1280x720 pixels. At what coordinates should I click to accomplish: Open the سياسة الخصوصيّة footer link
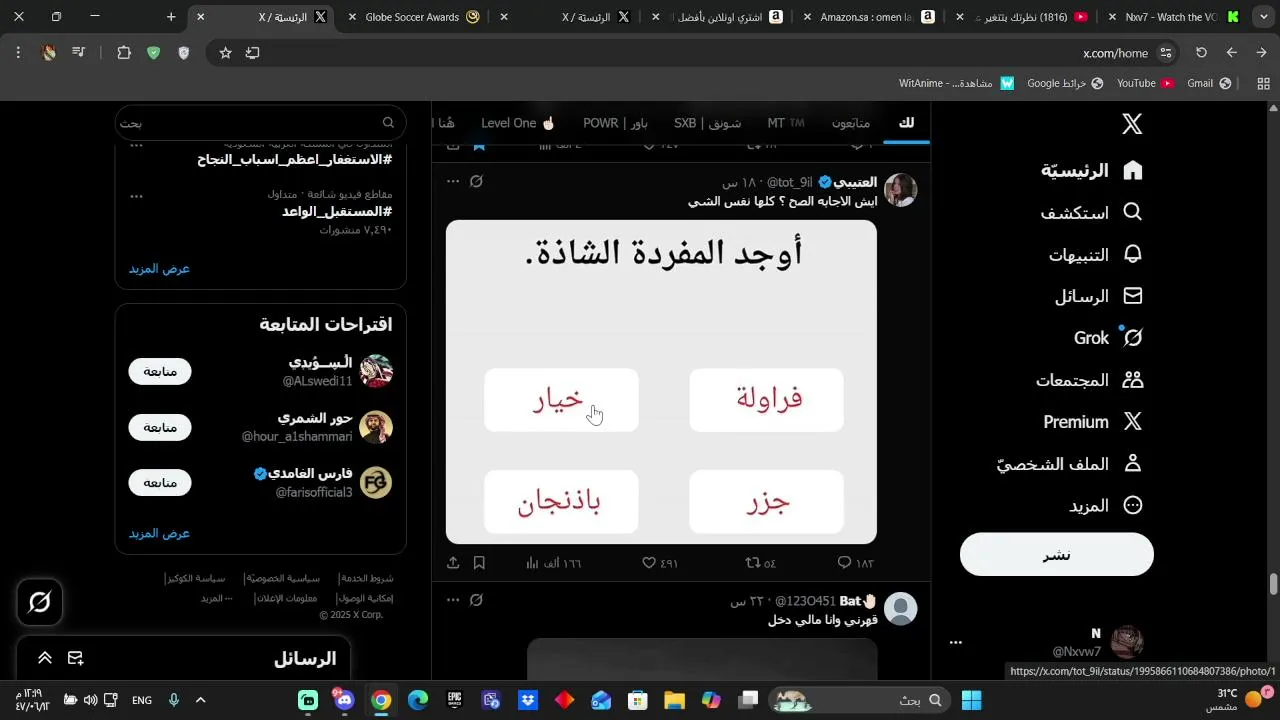click(284, 579)
